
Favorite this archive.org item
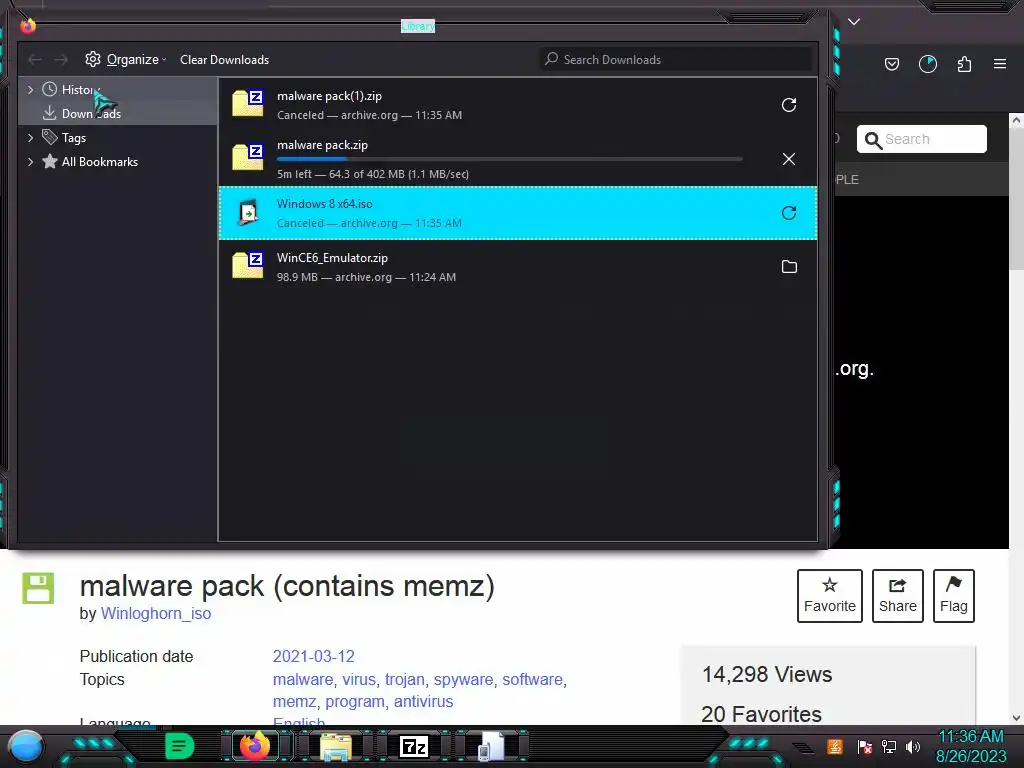pyautogui.click(x=829, y=596)
